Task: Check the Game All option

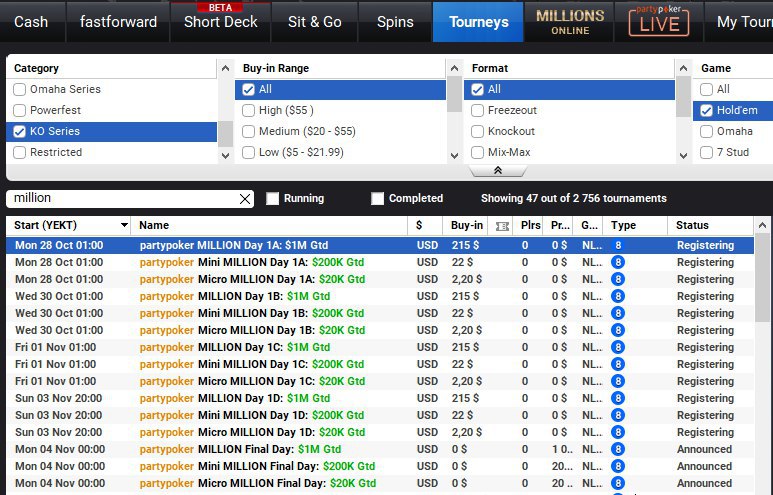Action: click(706, 89)
